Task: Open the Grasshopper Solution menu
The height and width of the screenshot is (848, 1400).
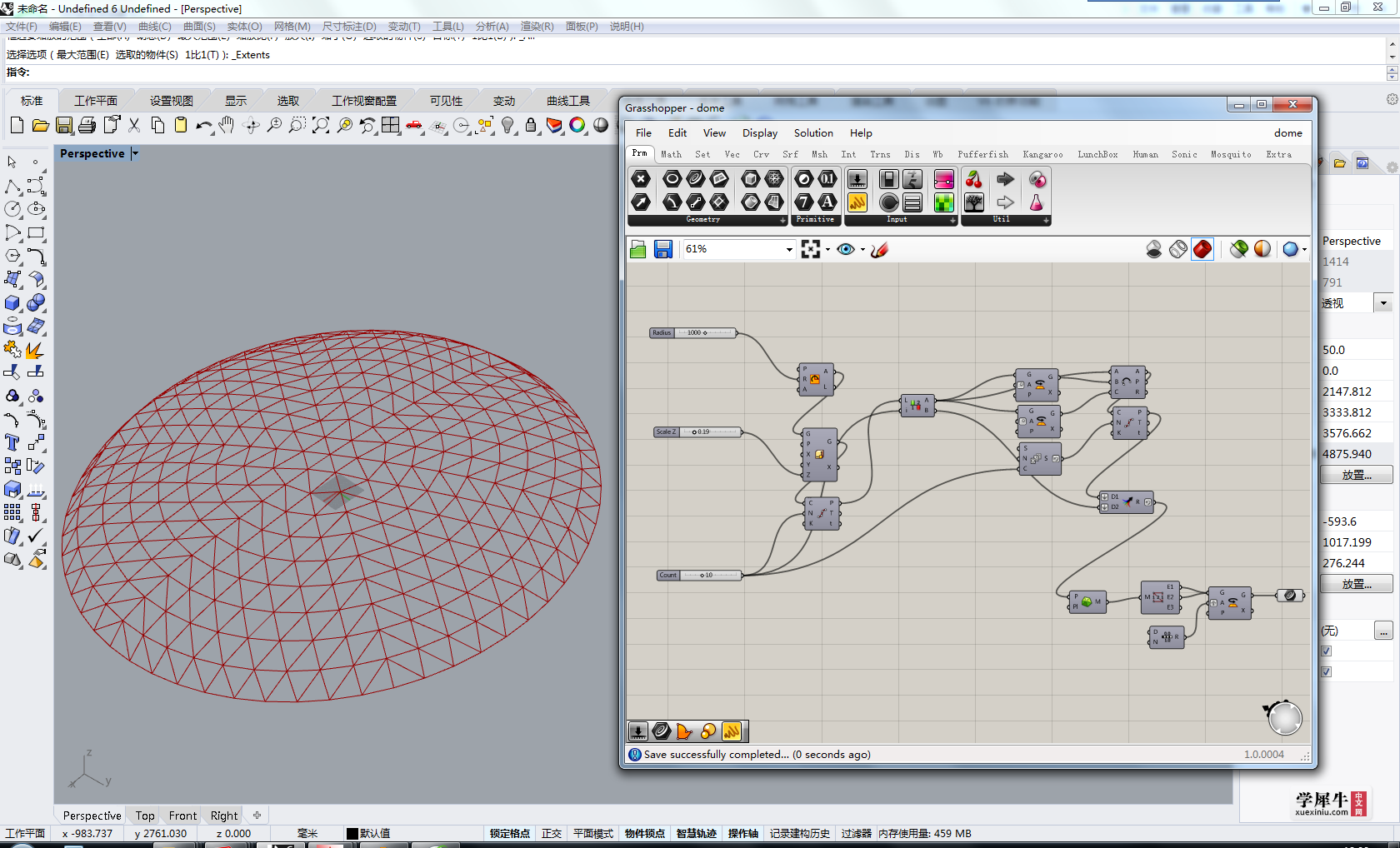Action: [x=813, y=132]
